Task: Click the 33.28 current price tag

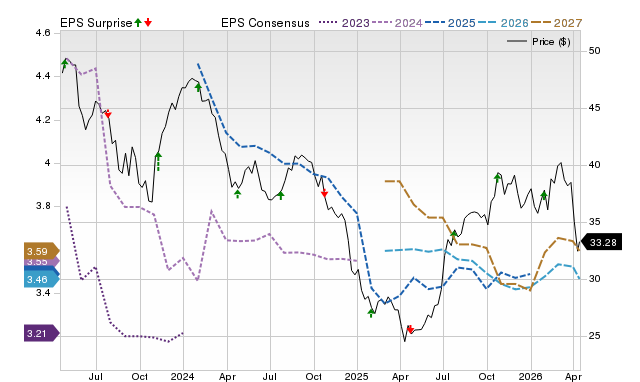Action: (601, 242)
